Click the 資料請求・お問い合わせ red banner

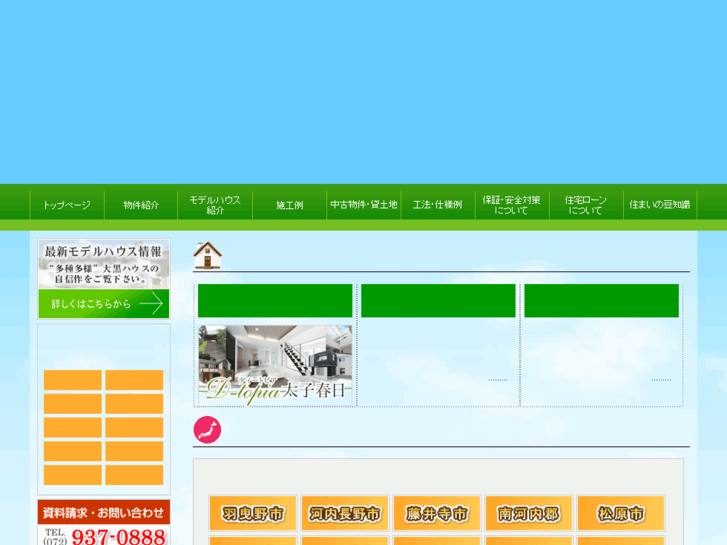click(x=104, y=512)
